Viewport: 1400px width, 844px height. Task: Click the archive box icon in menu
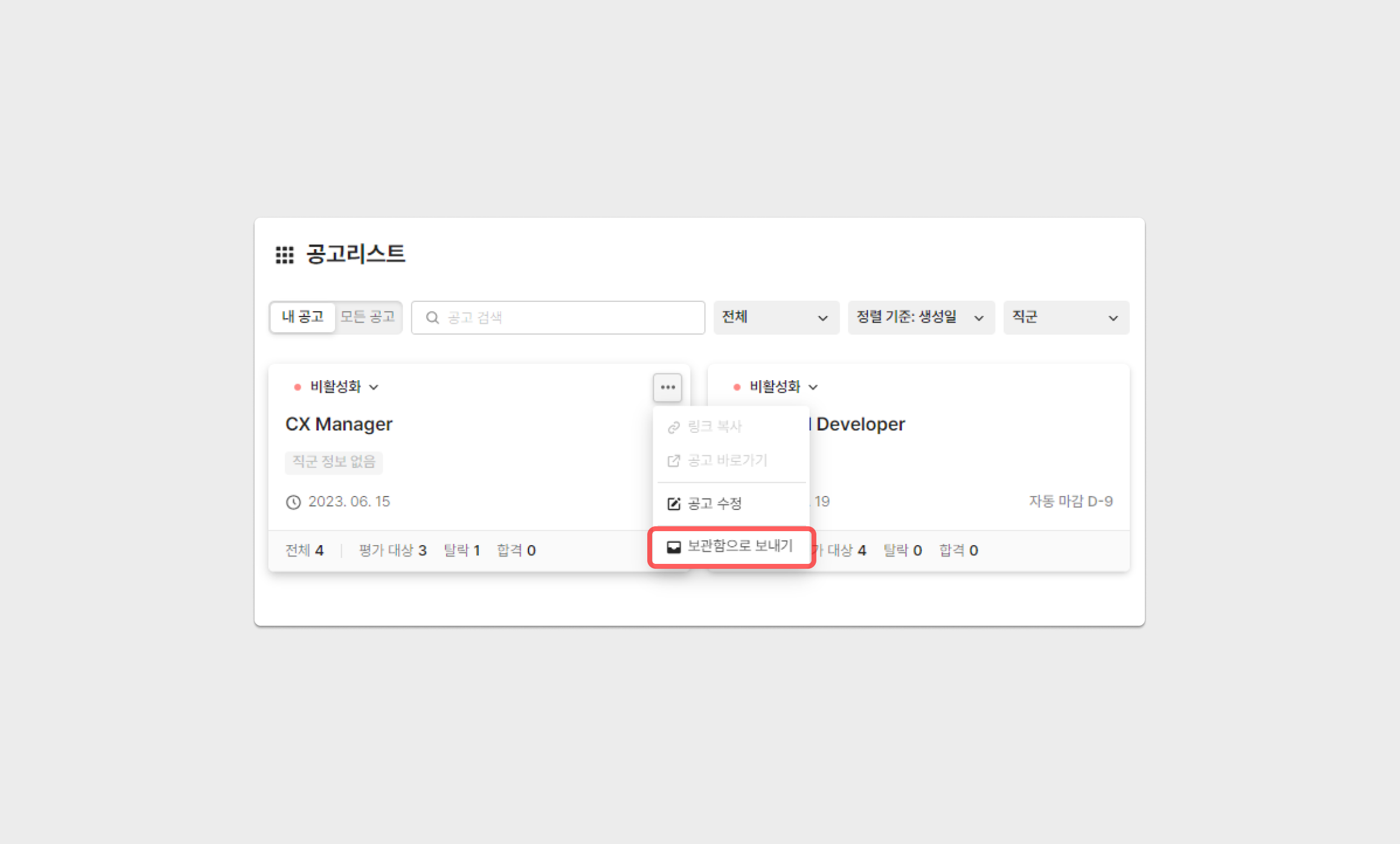click(x=673, y=547)
